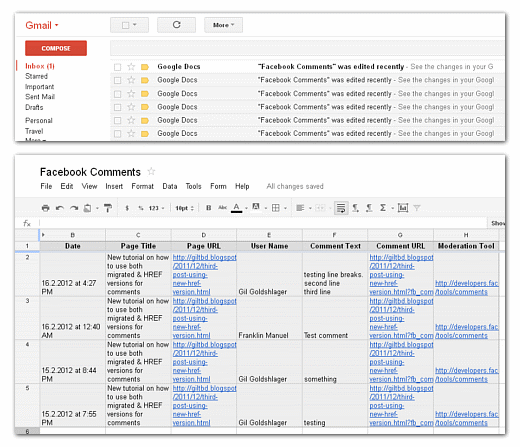Select the 'Moderation Tool' header cell

click(466, 246)
